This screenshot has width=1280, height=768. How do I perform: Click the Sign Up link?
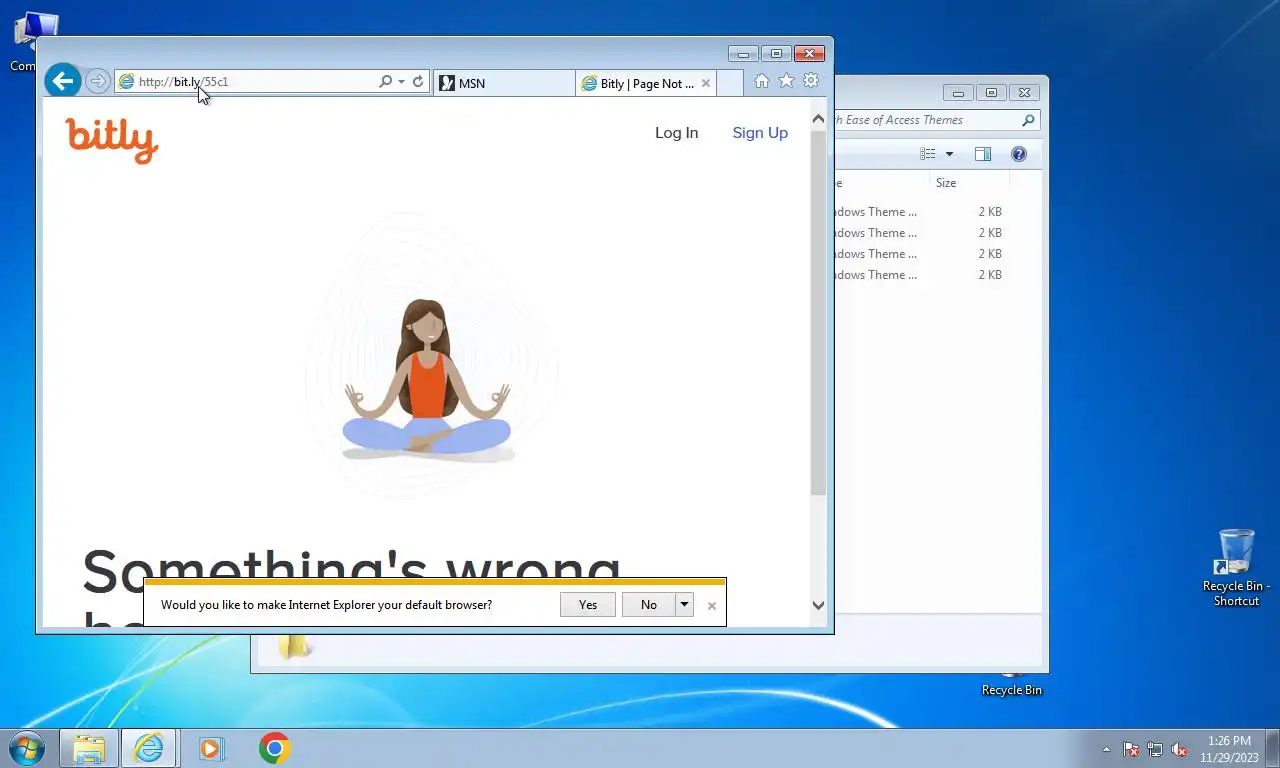760,133
